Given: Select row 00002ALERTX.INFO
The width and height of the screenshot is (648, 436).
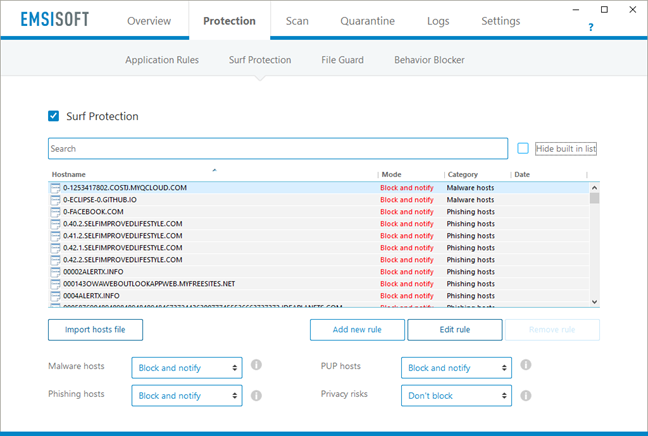Looking at the screenshot, I should [319, 272].
